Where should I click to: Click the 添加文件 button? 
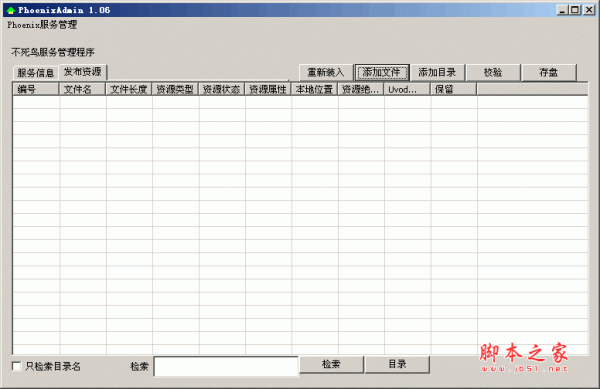pyautogui.click(x=382, y=73)
